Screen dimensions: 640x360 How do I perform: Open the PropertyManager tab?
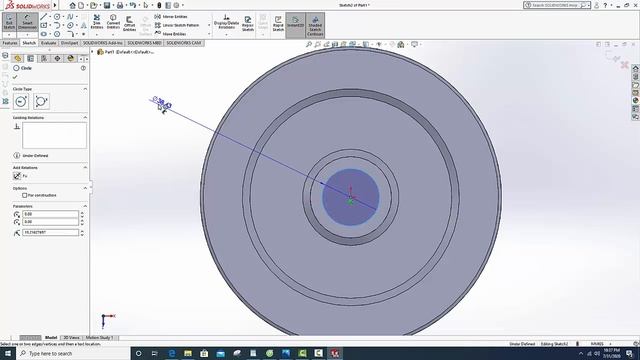[31, 59]
